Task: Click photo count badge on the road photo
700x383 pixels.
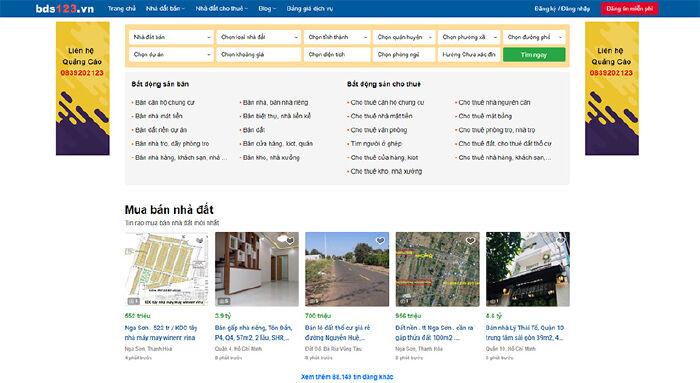Action: coord(314,301)
